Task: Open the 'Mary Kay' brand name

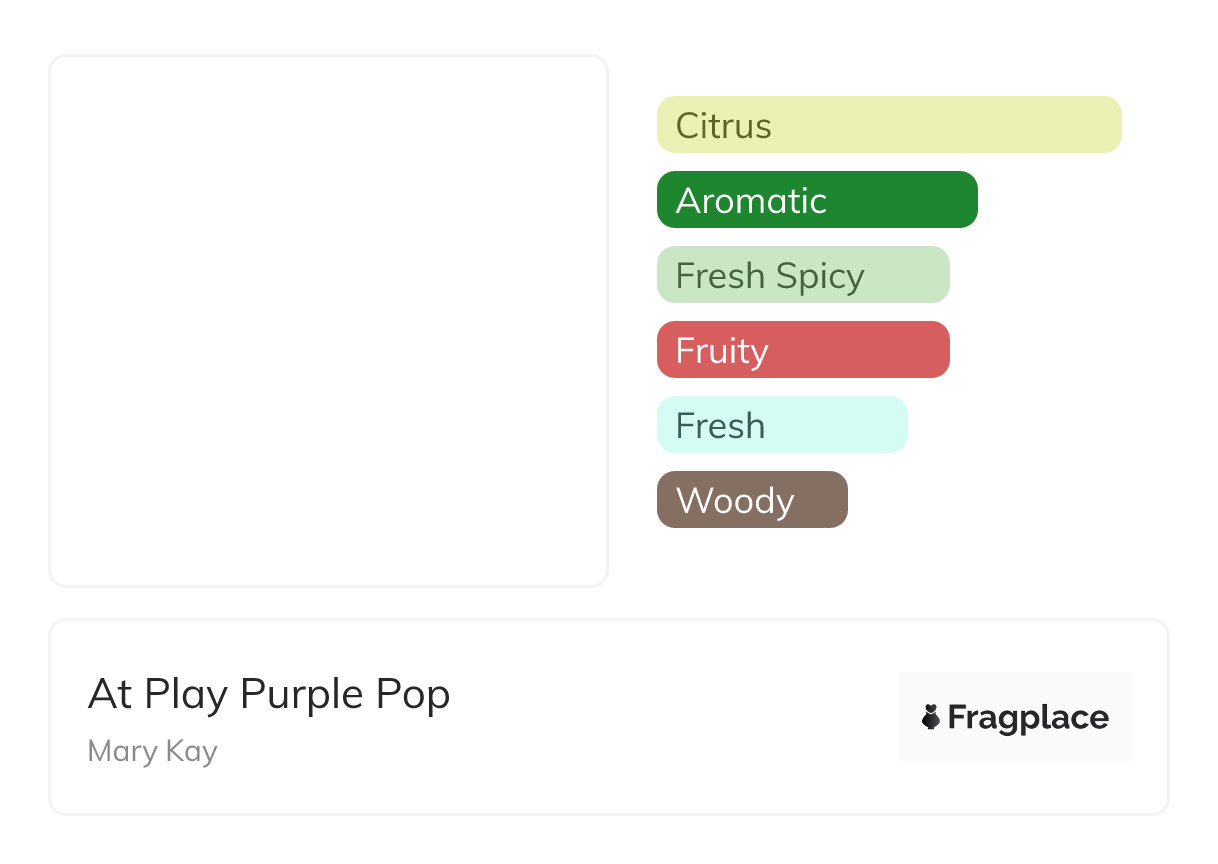Action: tap(152, 751)
